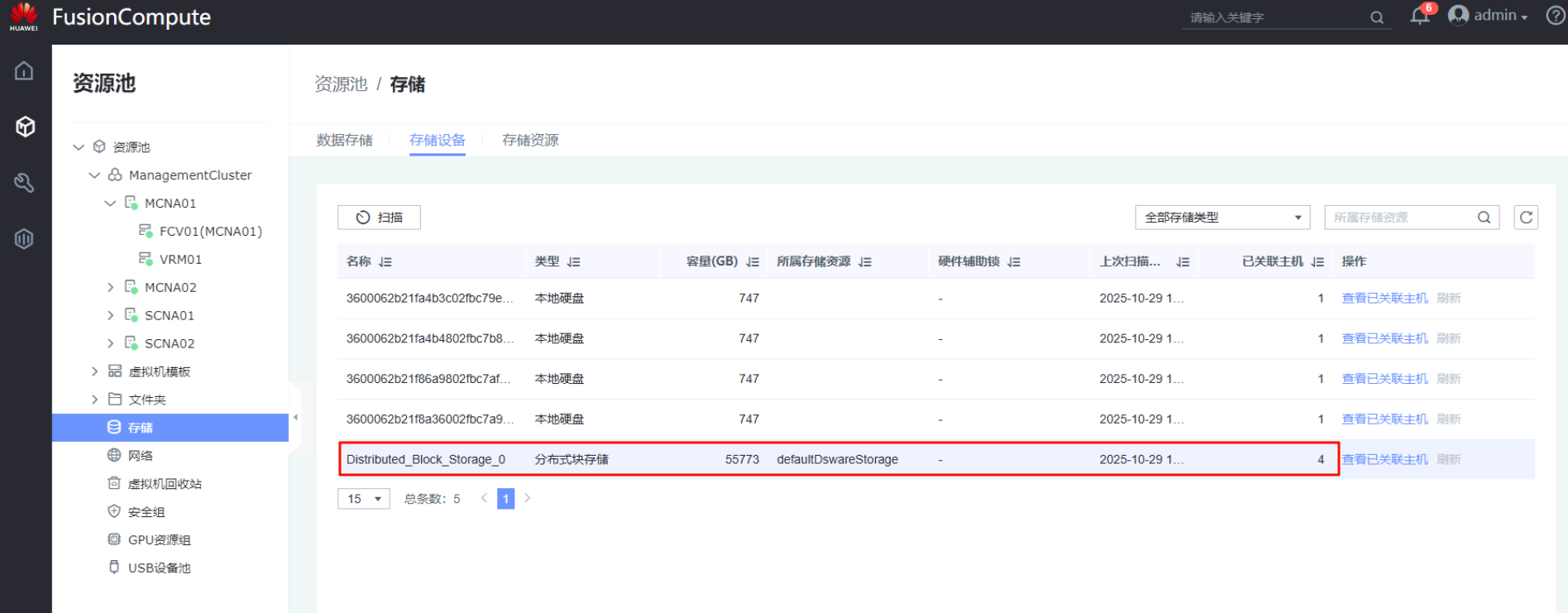The height and width of the screenshot is (613, 1568).
Task: Click the notification bell icon
Action: point(1420,16)
